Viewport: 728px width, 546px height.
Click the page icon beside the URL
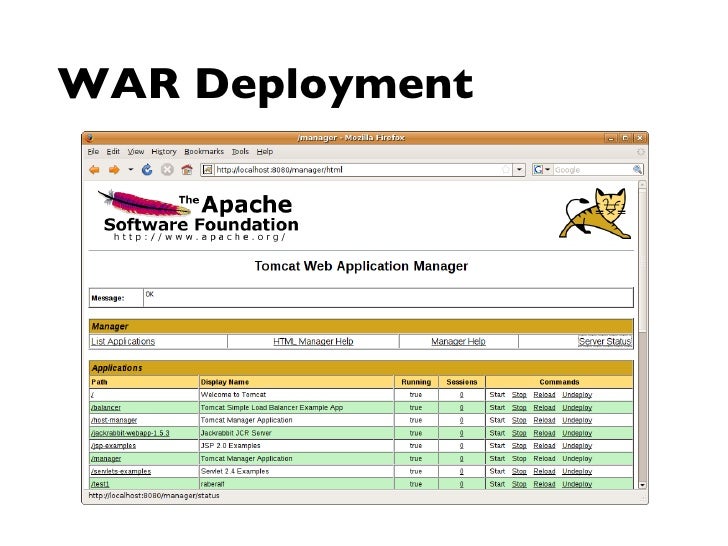208,170
